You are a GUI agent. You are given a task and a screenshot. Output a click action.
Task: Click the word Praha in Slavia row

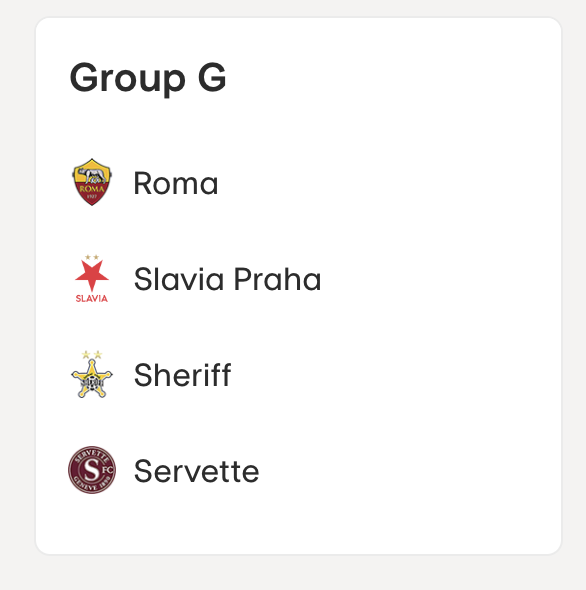click(x=277, y=279)
